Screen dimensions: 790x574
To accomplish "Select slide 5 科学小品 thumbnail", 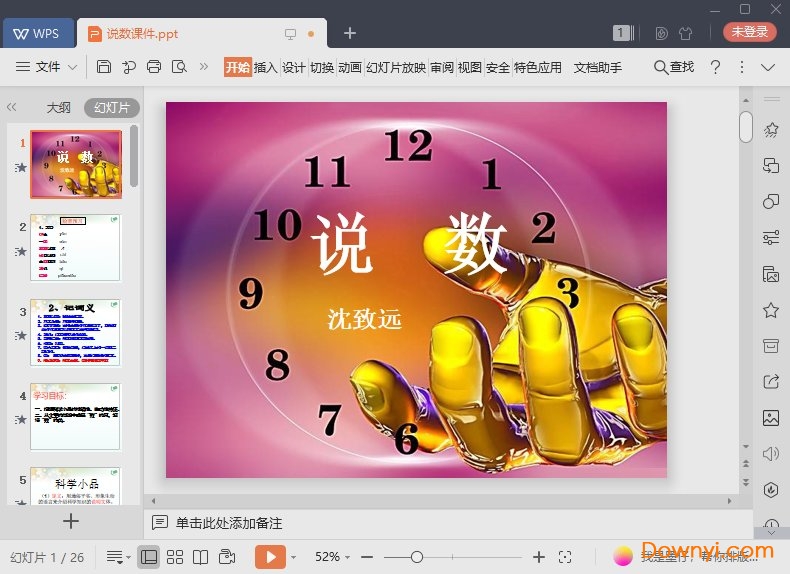I will click(x=76, y=485).
